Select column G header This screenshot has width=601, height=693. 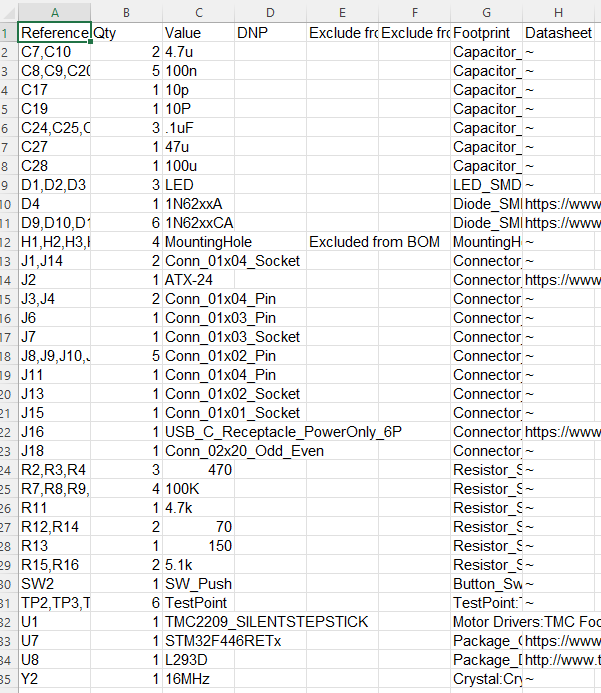tap(486, 12)
